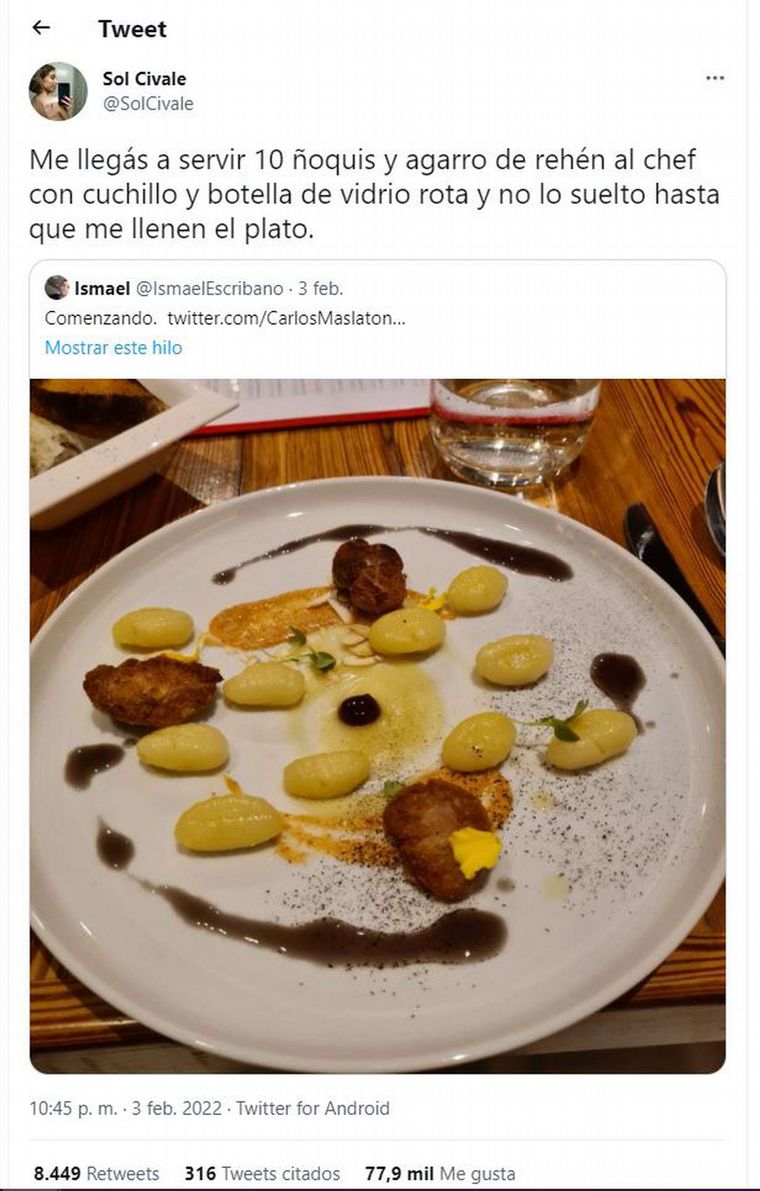Open the tweet's more options menu

[715, 78]
